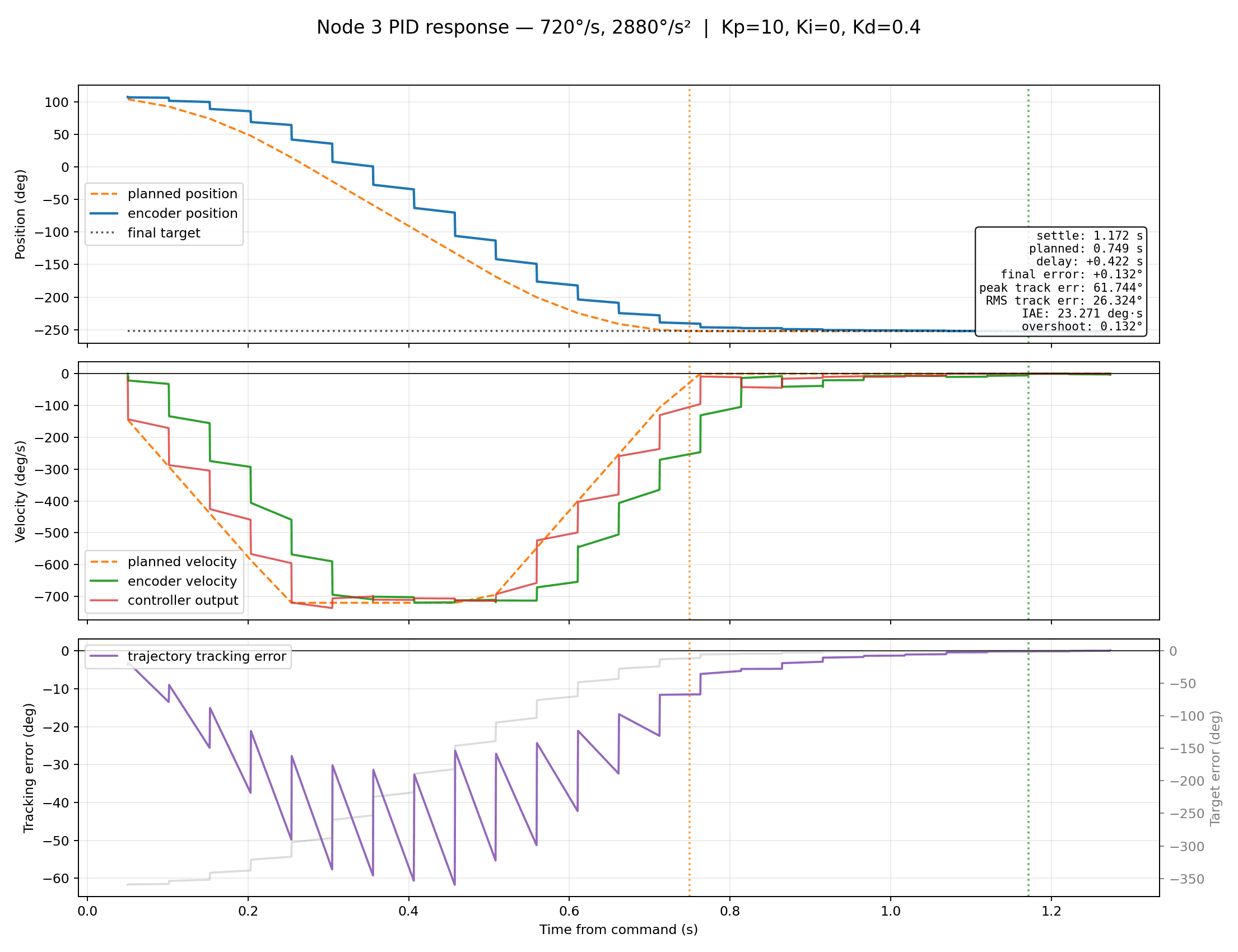Click the 'settle: 1.172 s' stat line
The image size is (1238, 952).
pos(1090,236)
